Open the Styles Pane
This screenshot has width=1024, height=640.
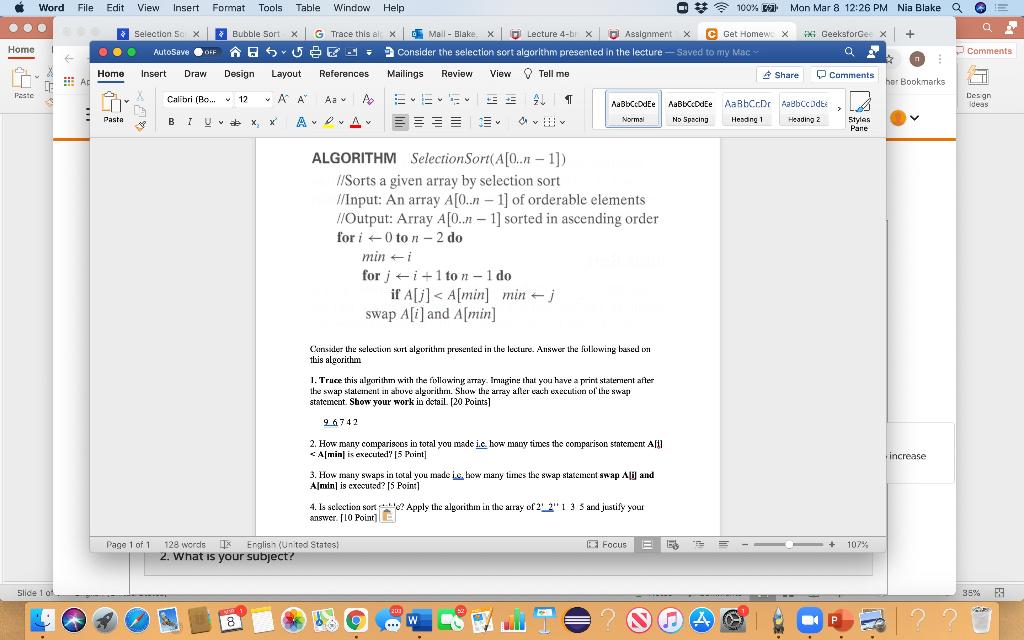tap(857, 110)
